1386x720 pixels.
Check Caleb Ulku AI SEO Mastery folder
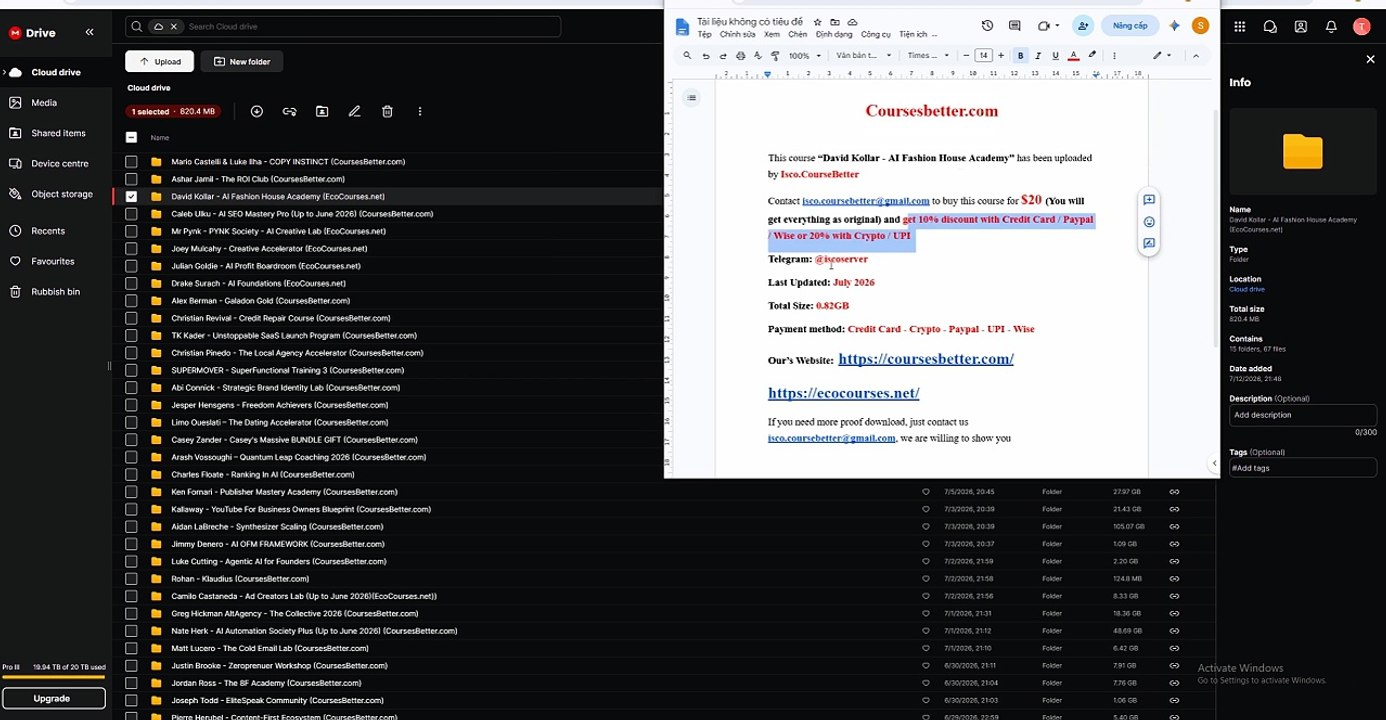coord(131,214)
